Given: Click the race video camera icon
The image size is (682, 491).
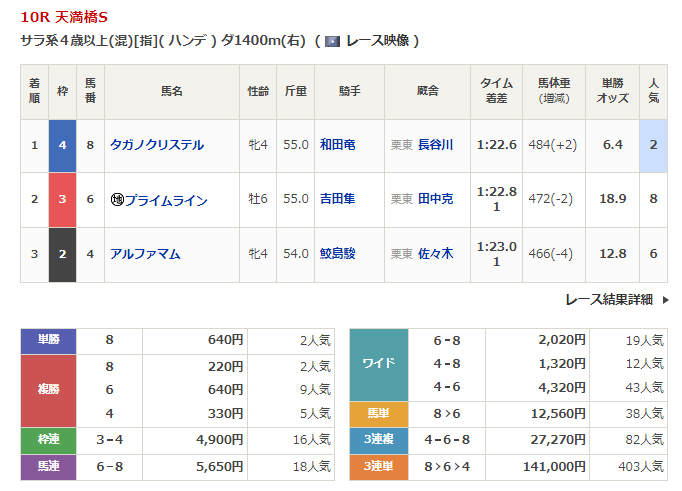Looking at the screenshot, I should (x=333, y=41).
